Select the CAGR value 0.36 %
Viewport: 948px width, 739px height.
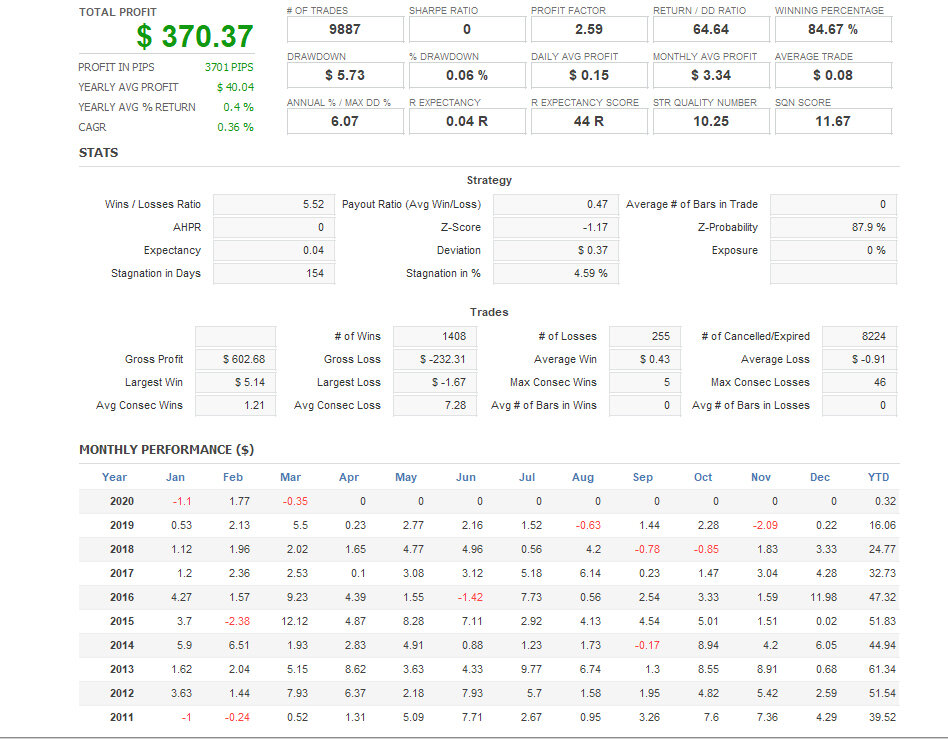coord(235,127)
